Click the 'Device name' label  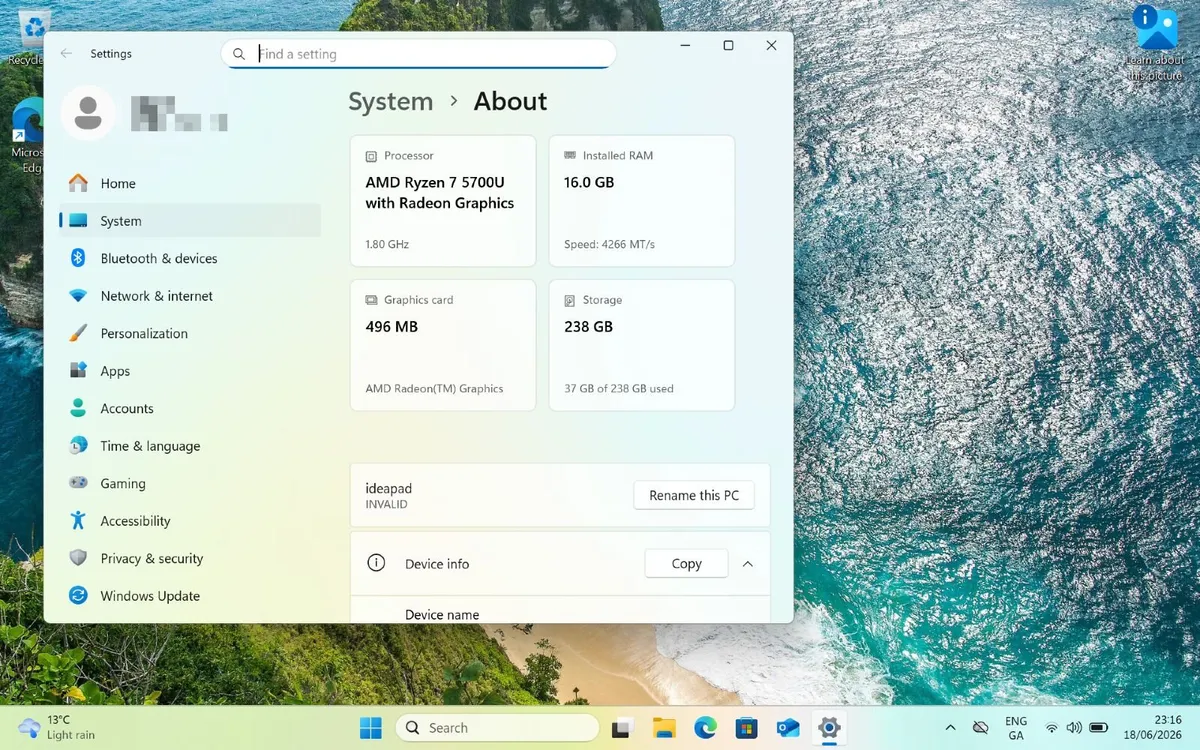tap(442, 615)
